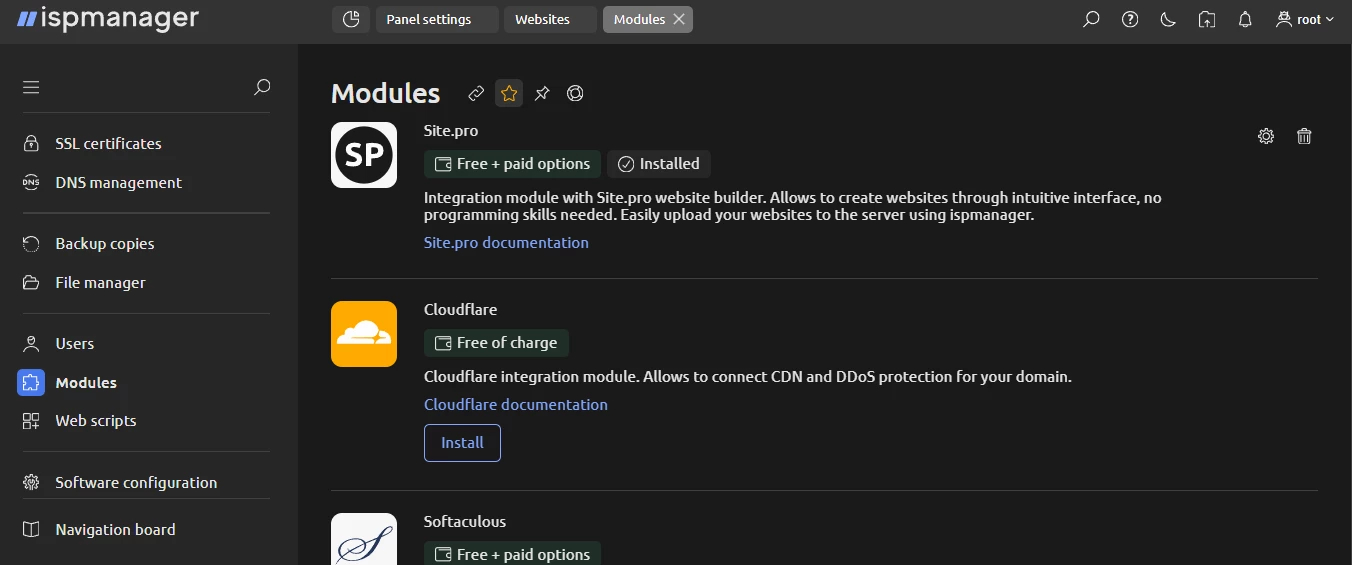Viewport: 1352px width, 565px height.
Task: Delete the Site.pro module with trash icon
Action: pos(1304,136)
